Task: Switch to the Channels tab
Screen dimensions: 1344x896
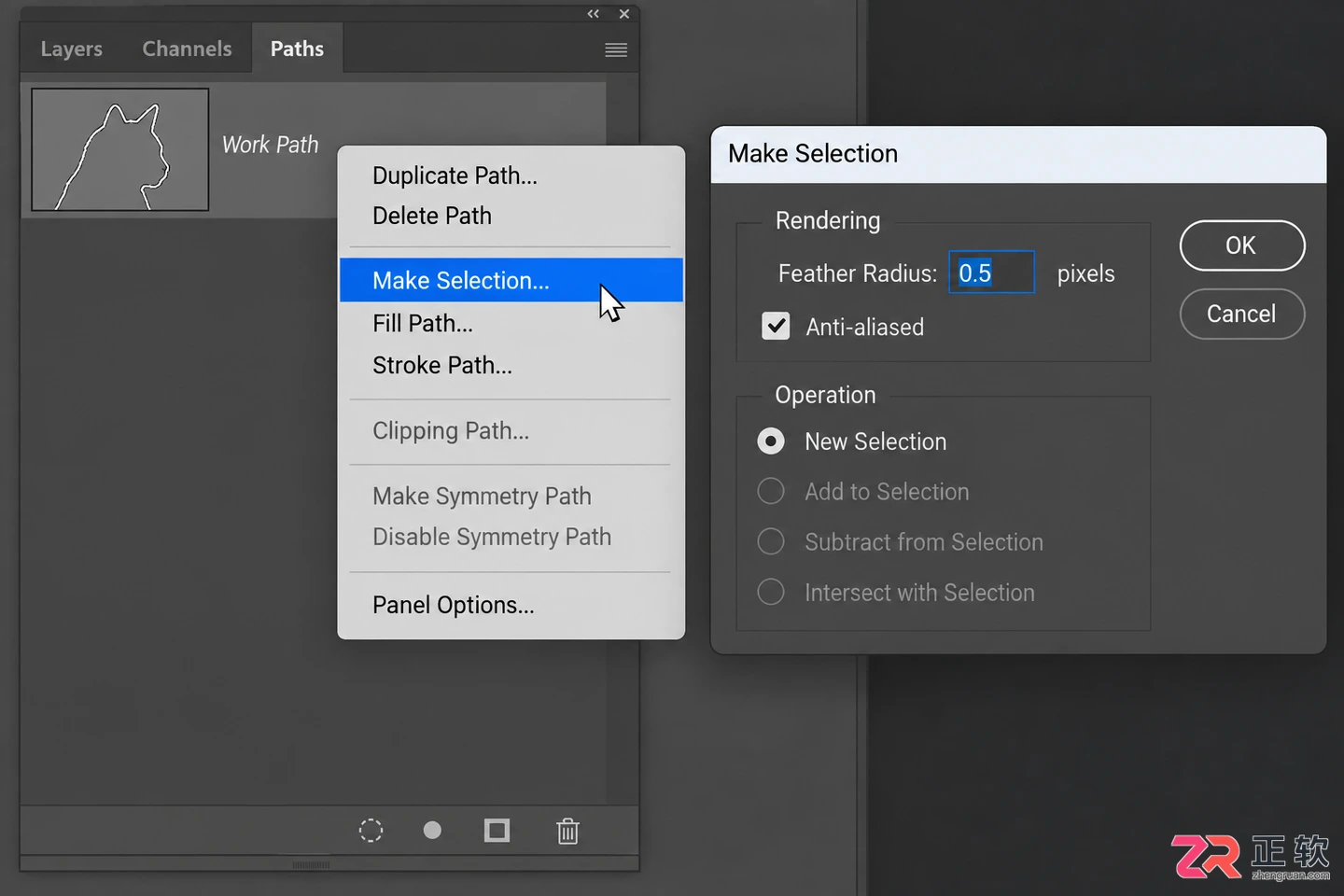Action: coord(187,49)
